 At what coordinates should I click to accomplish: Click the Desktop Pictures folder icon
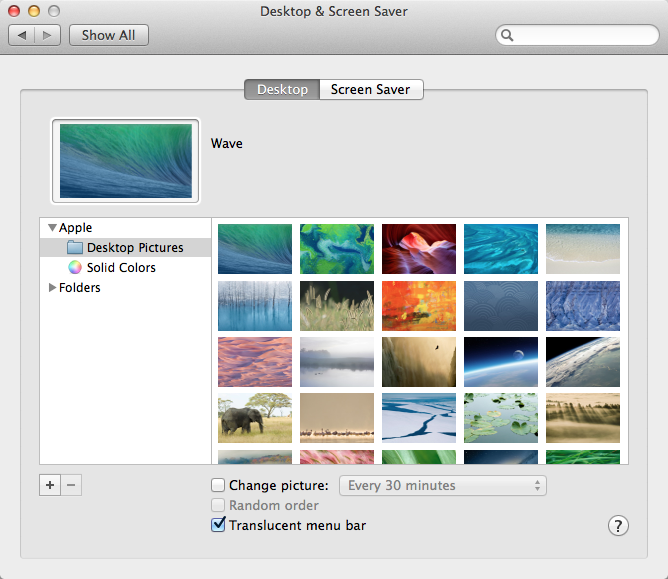click(x=75, y=247)
